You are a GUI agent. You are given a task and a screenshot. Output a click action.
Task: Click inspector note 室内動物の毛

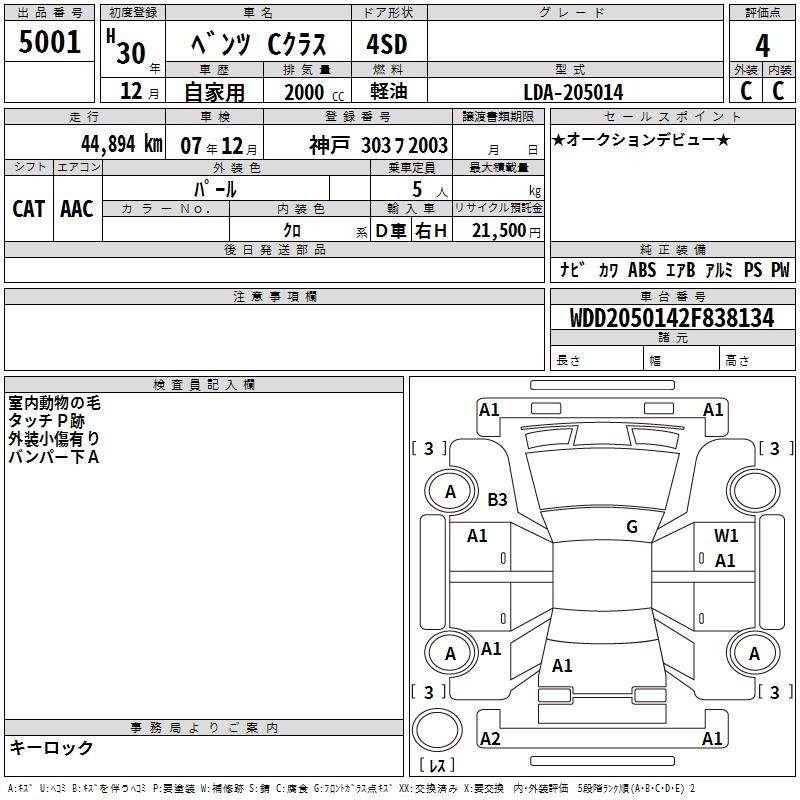[55, 403]
